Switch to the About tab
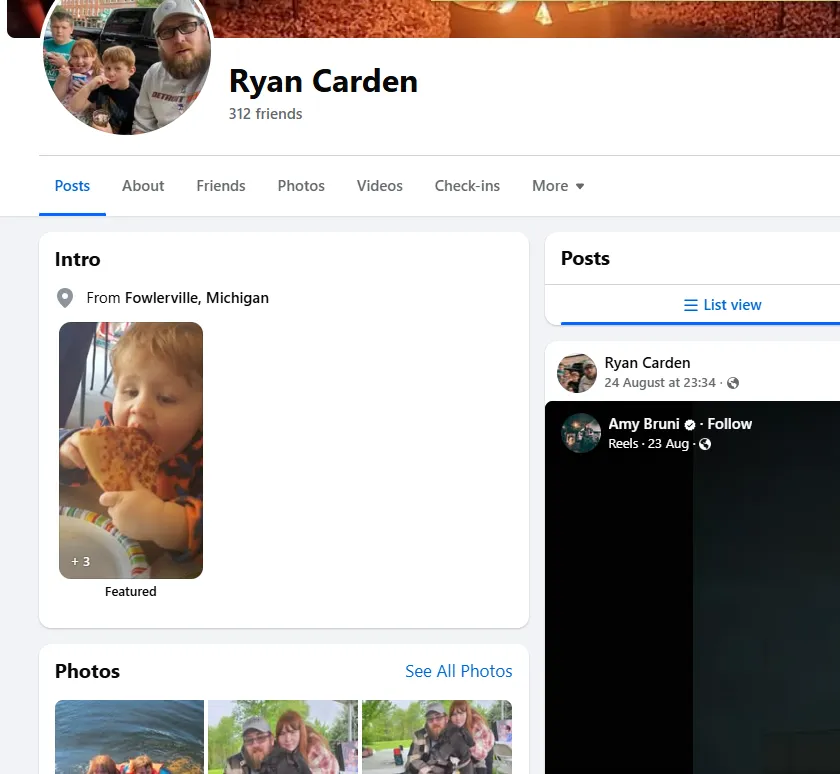840x774 pixels. point(142,186)
